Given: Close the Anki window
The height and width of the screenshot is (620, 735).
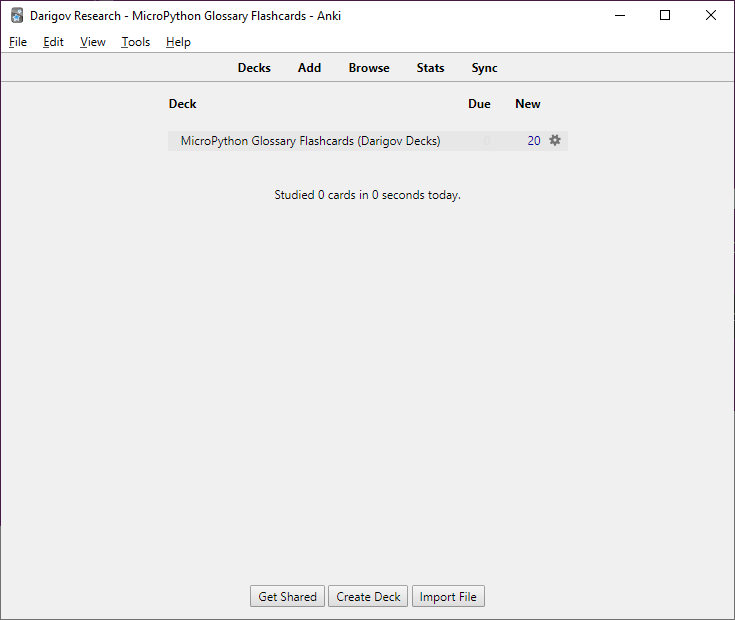Looking at the screenshot, I should coord(711,15).
